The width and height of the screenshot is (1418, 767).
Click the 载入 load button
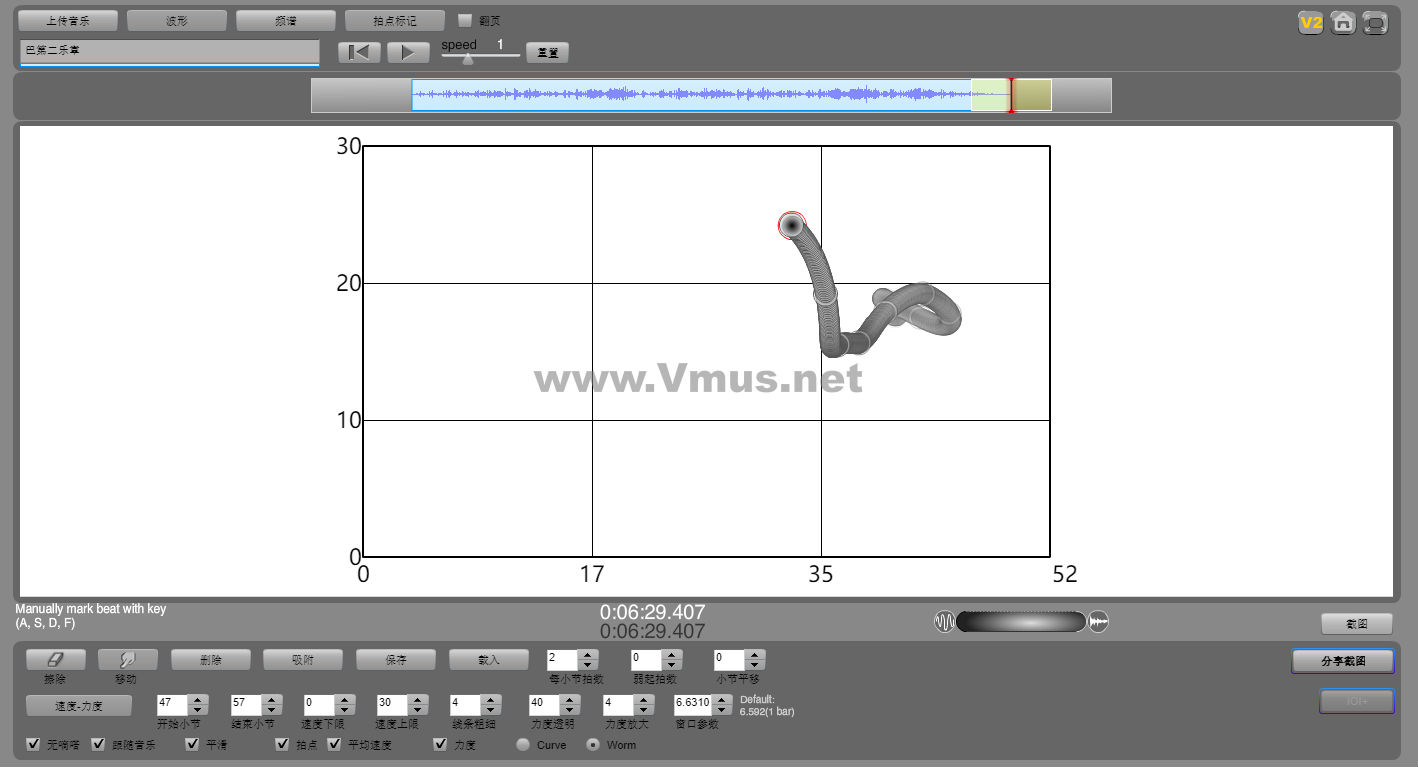pyautogui.click(x=489, y=660)
